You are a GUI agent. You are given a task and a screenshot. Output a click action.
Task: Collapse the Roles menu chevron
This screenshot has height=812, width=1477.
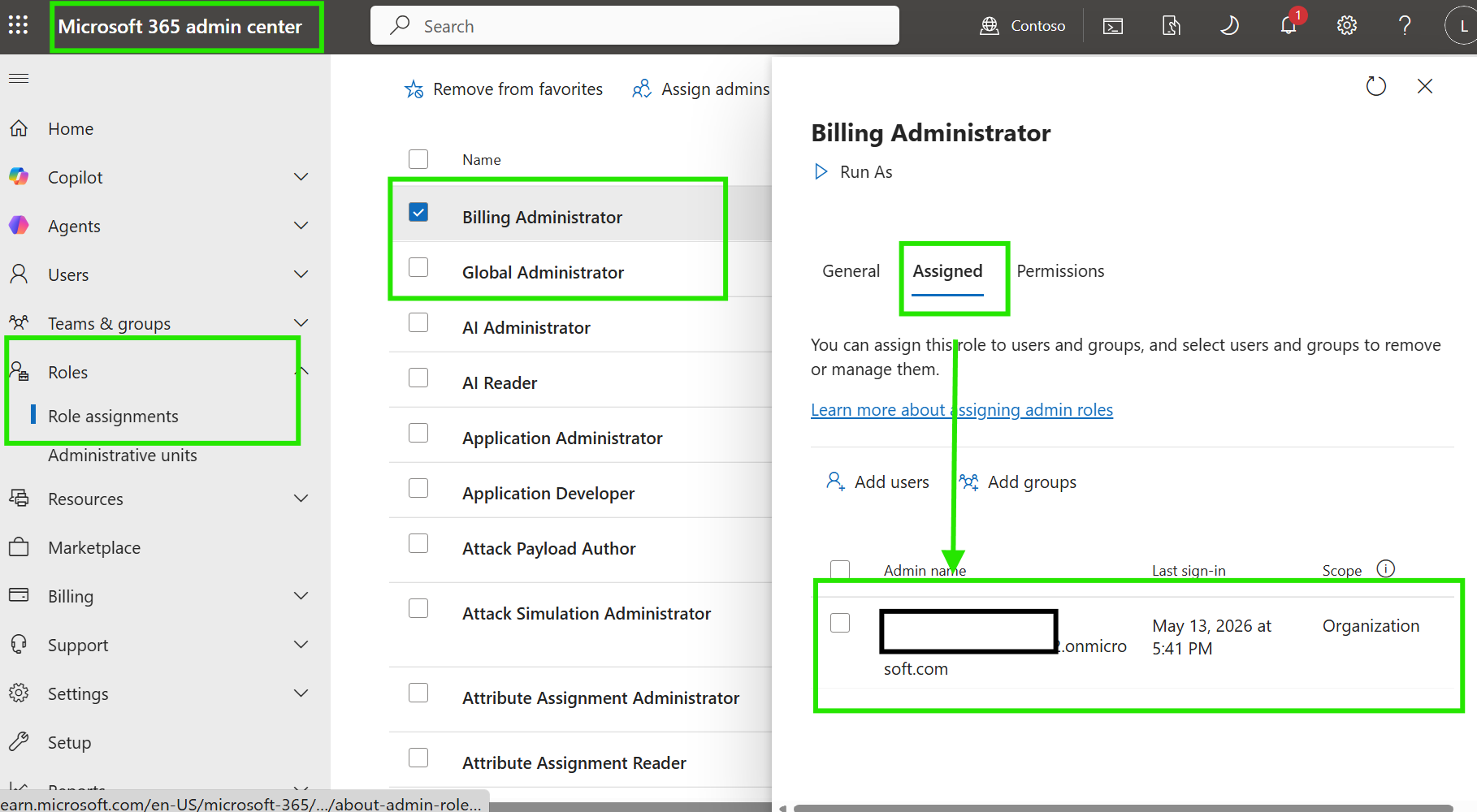tap(303, 371)
